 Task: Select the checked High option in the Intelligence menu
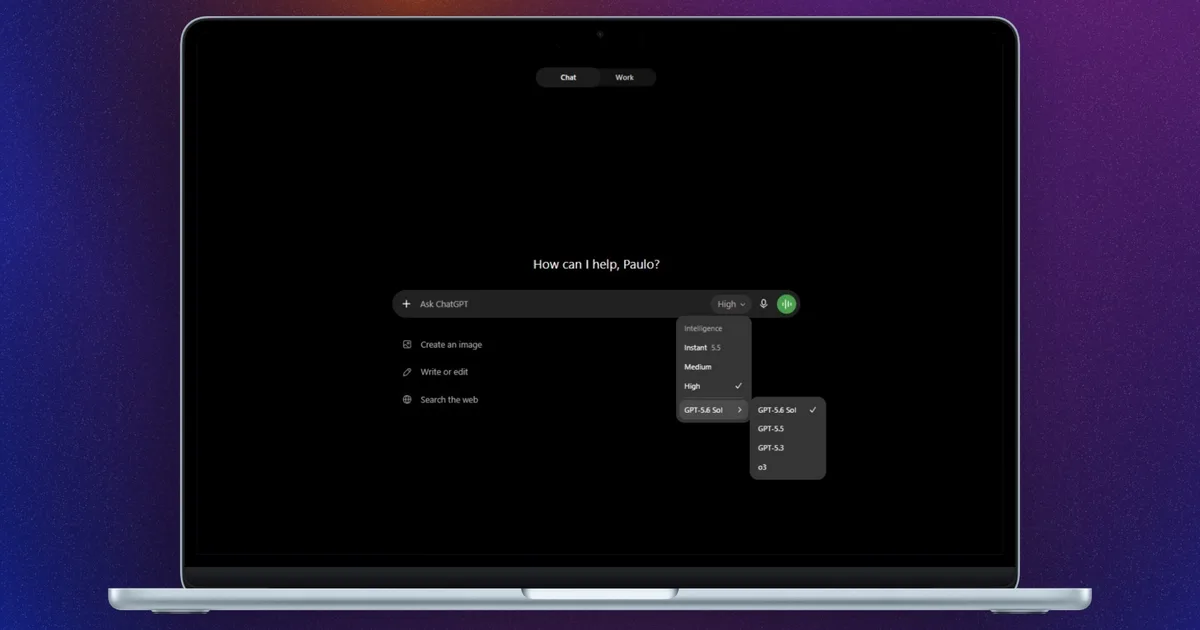pos(714,386)
